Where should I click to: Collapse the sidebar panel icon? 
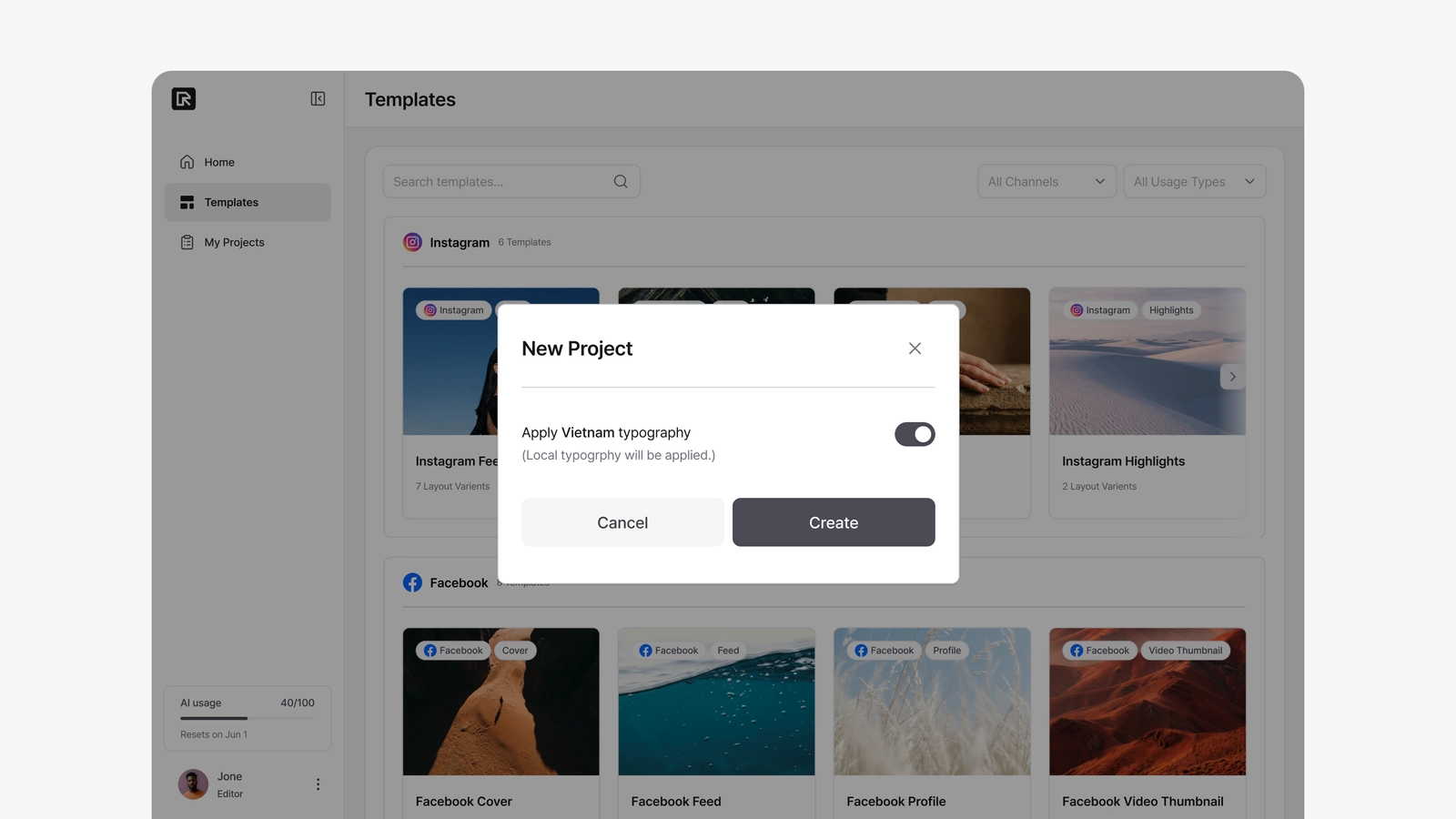[318, 98]
